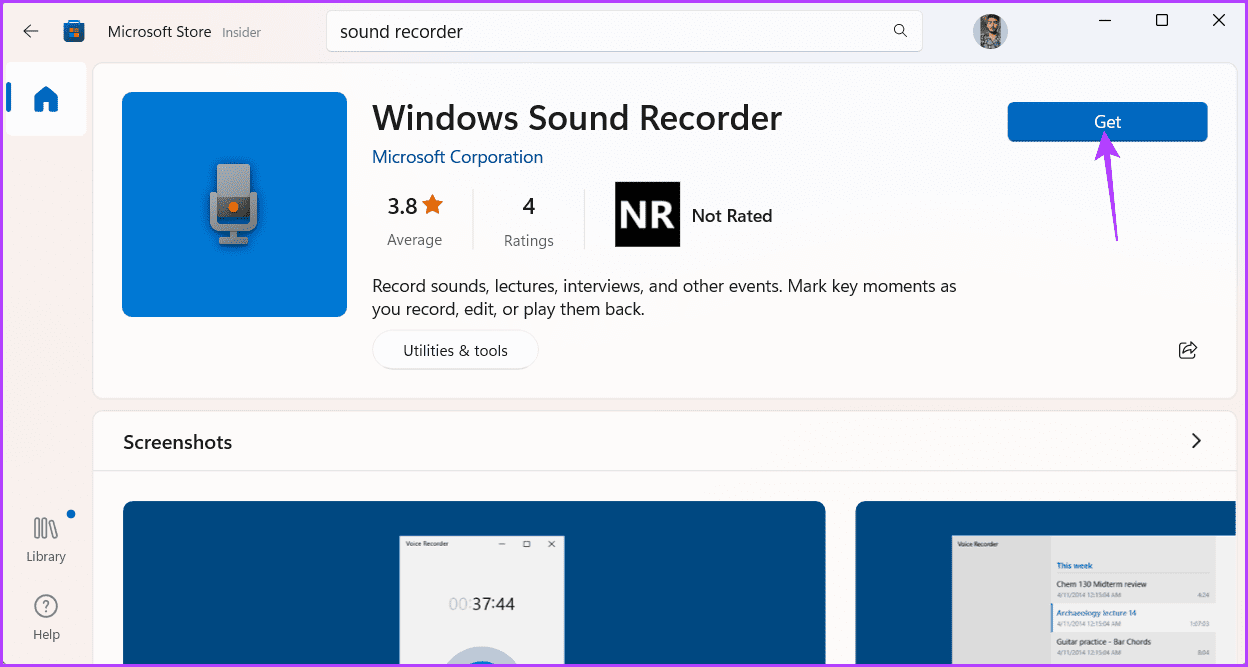1248x667 pixels.
Task: Click the NR Not Rated badge
Action: click(x=647, y=214)
